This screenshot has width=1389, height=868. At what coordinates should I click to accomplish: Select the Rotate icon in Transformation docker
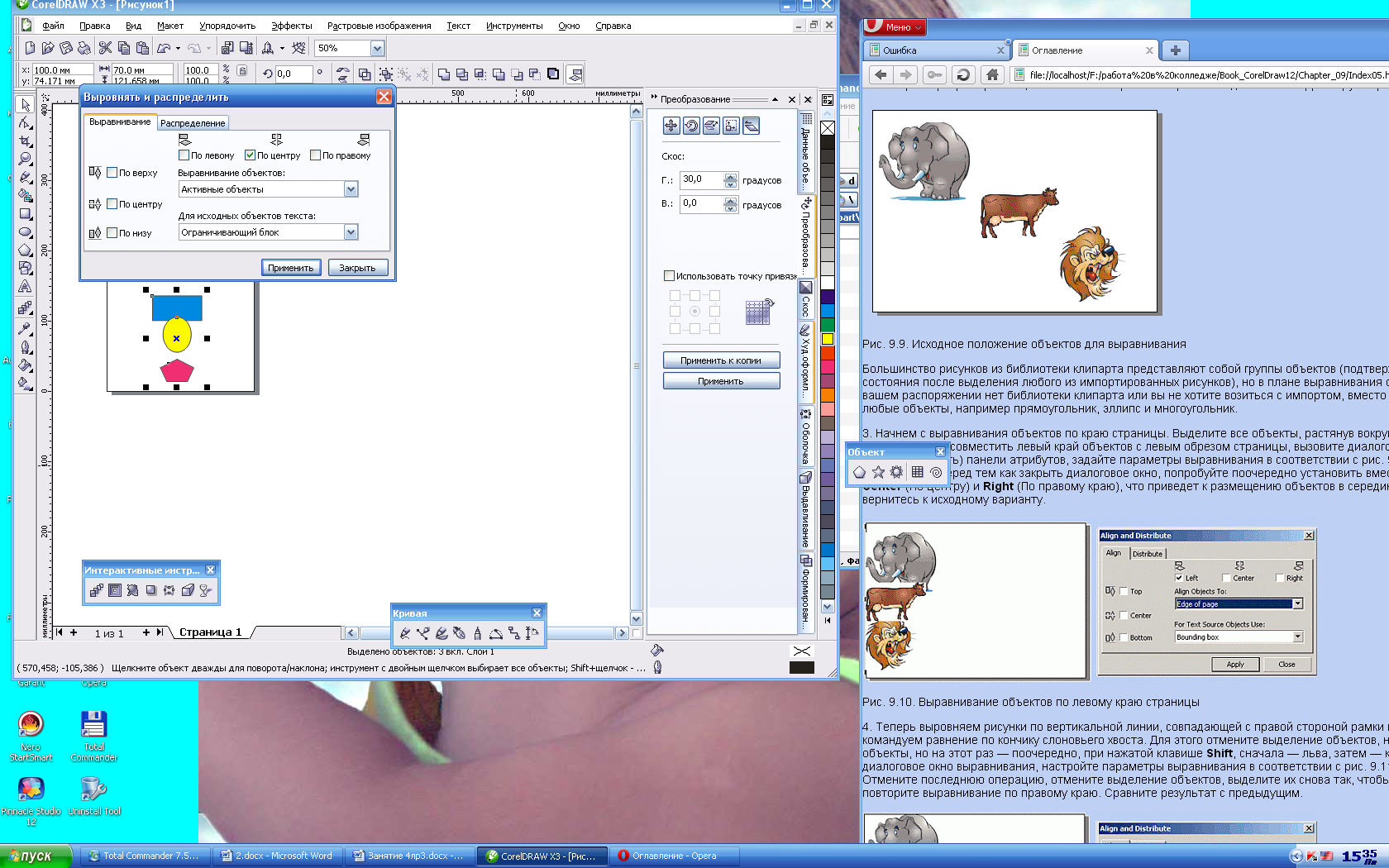(x=691, y=126)
